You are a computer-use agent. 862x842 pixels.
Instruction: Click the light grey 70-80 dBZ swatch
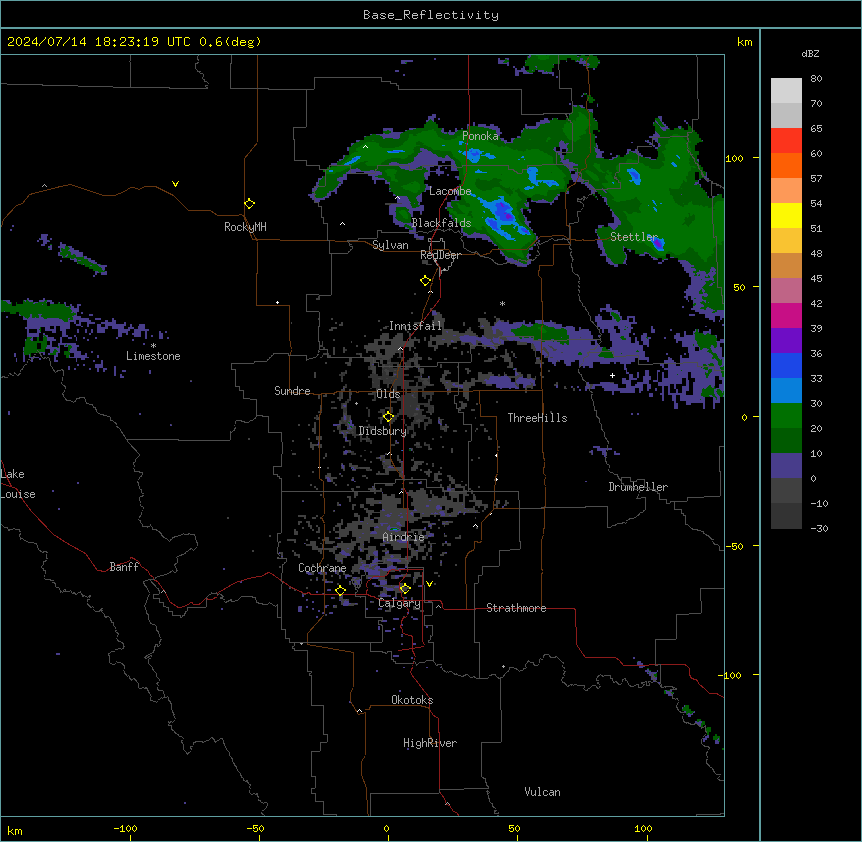coord(786,91)
